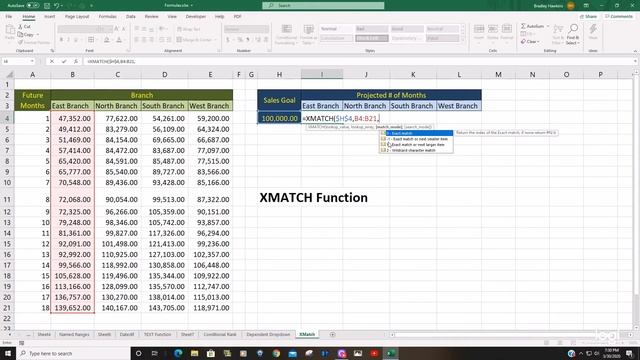Pick the Font Color button
This screenshot has width=640, height=360.
coord(119,40)
